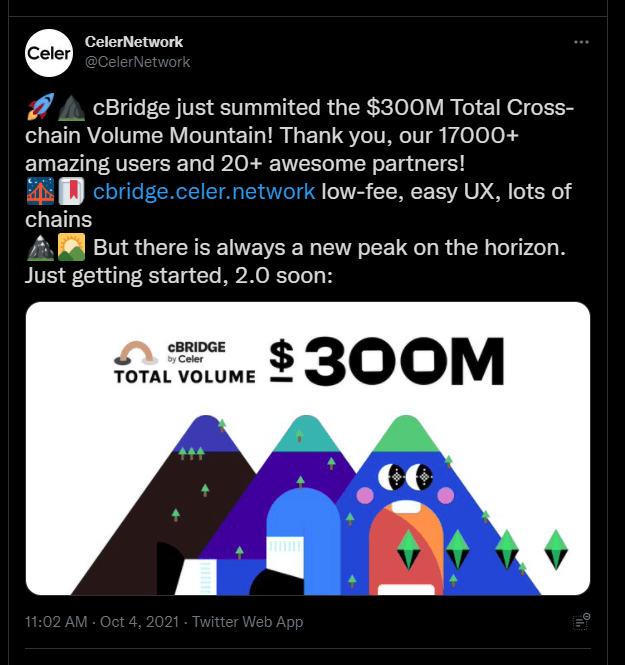Open the tweet's $300M image
The image size is (625, 665).
coord(307,448)
